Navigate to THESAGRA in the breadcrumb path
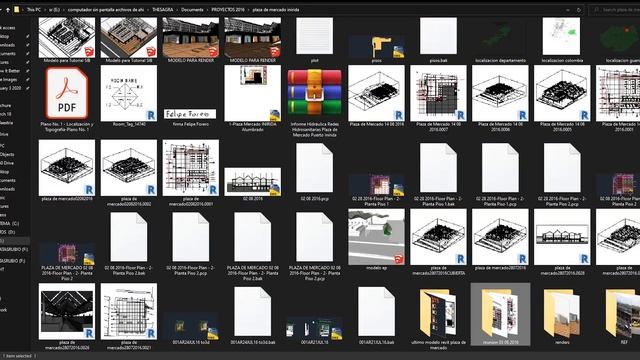The height and width of the screenshot is (360, 640). click(162, 9)
